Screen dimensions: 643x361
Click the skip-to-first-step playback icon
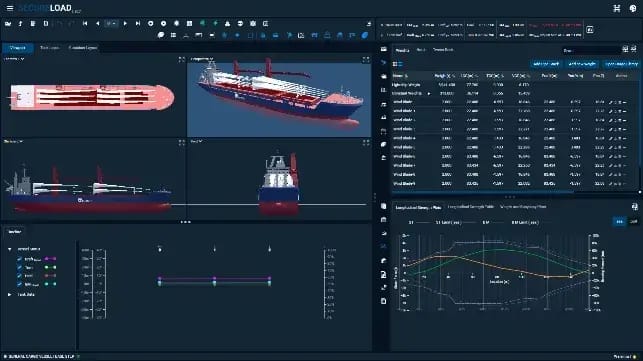85,24
